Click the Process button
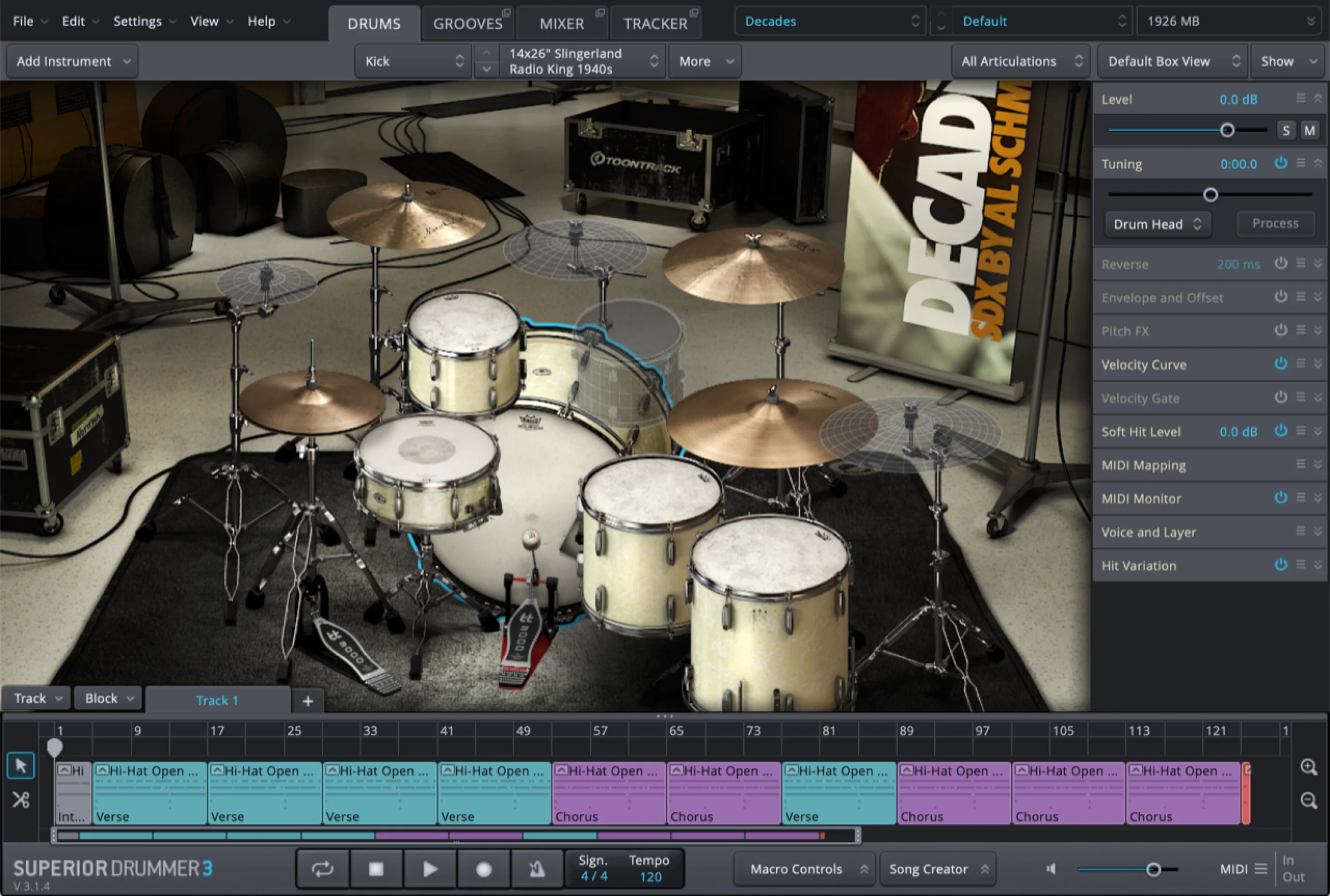Screen dimensions: 1330x896 1275,223
